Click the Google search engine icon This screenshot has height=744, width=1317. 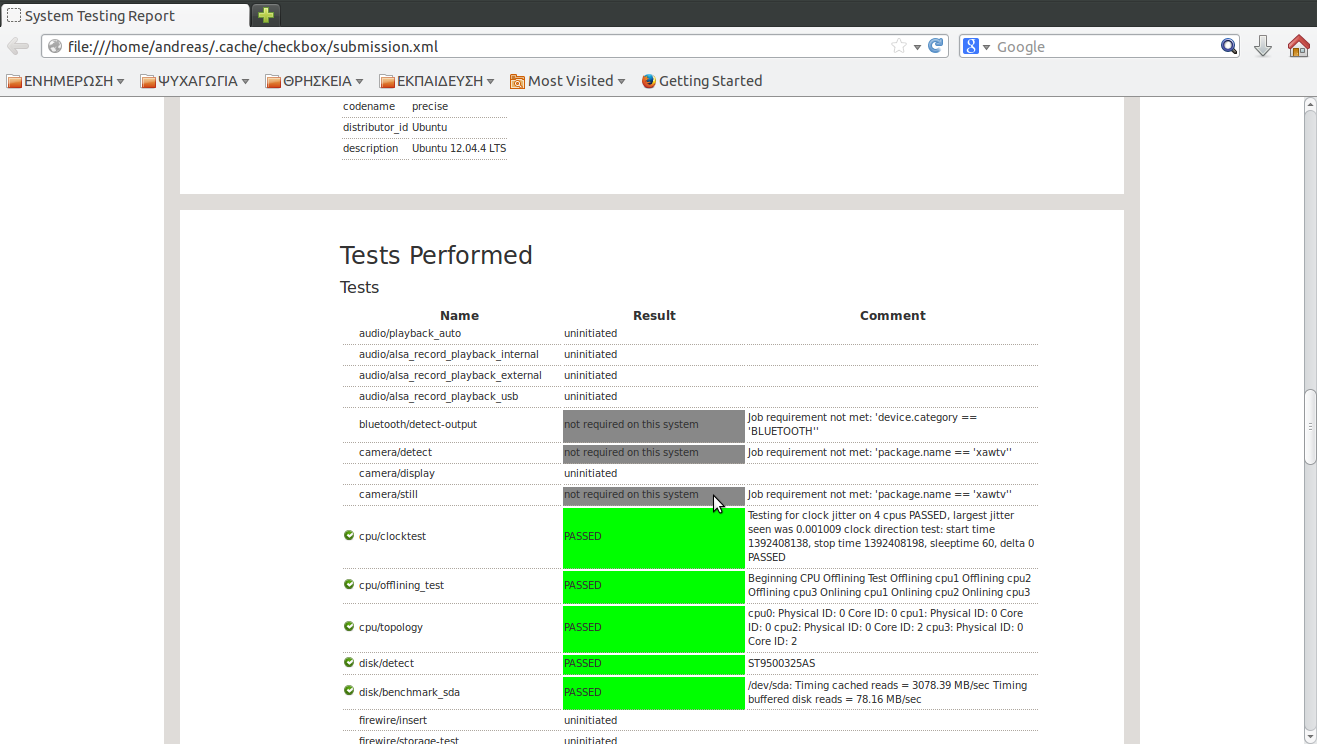[970, 46]
